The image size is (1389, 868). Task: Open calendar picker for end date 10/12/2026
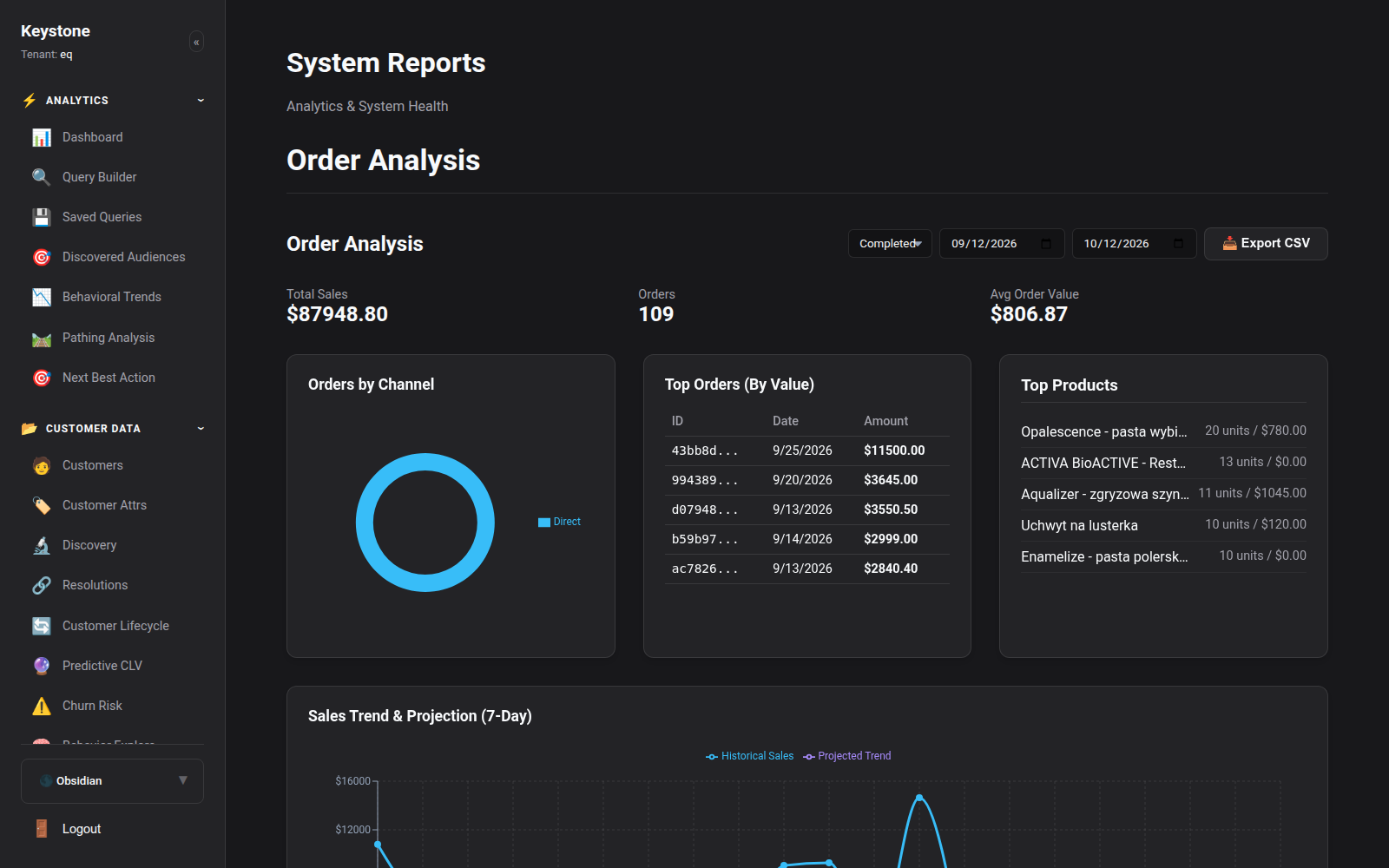pyautogui.click(x=1178, y=244)
